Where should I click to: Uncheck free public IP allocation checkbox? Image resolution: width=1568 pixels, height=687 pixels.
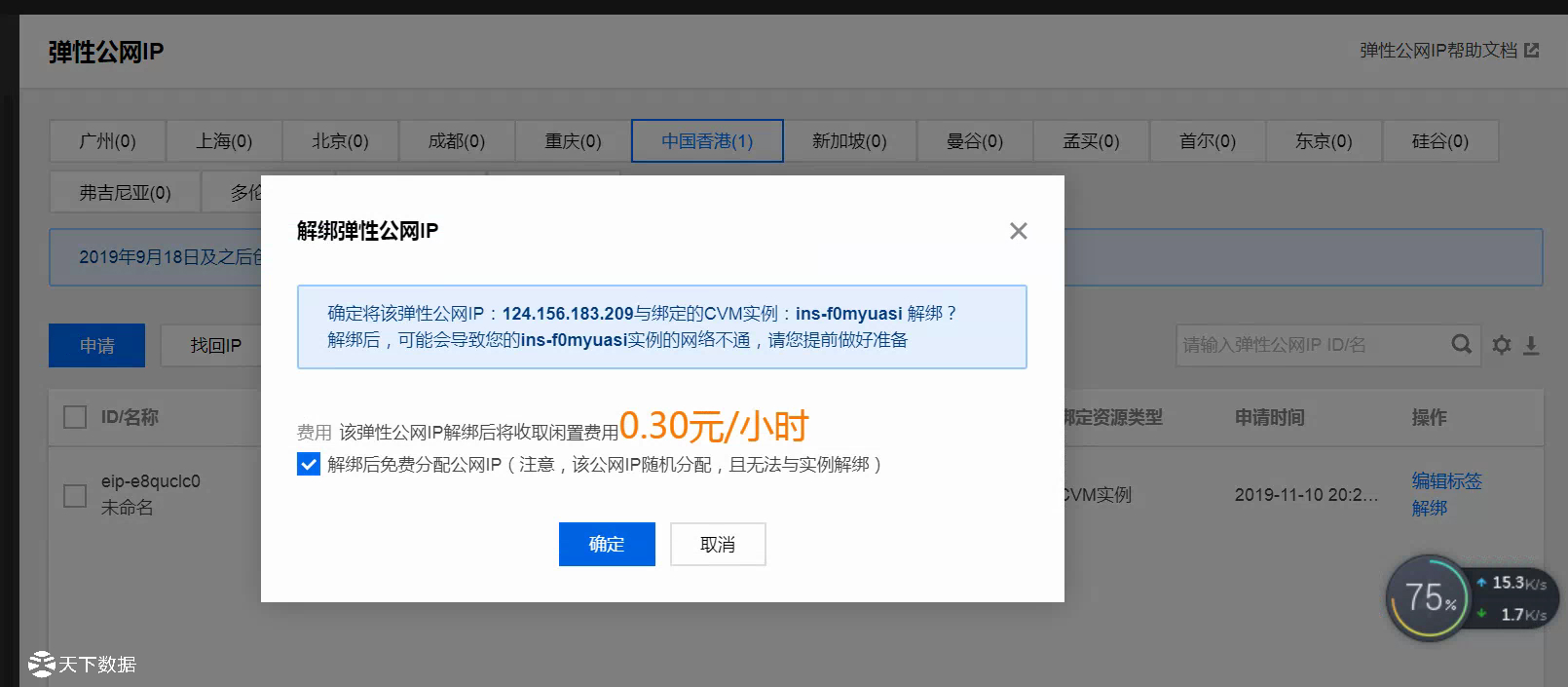309,465
